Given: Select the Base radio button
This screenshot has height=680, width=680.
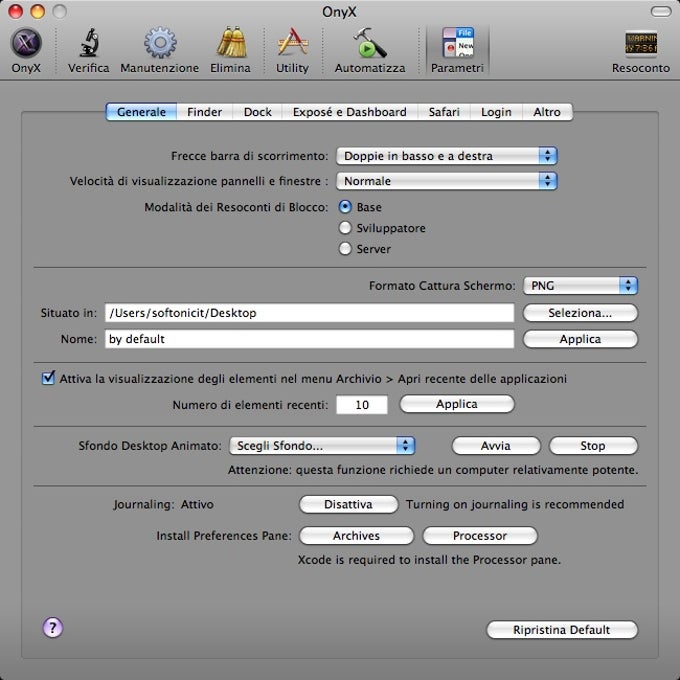Looking at the screenshot, I should pos(345,207).
